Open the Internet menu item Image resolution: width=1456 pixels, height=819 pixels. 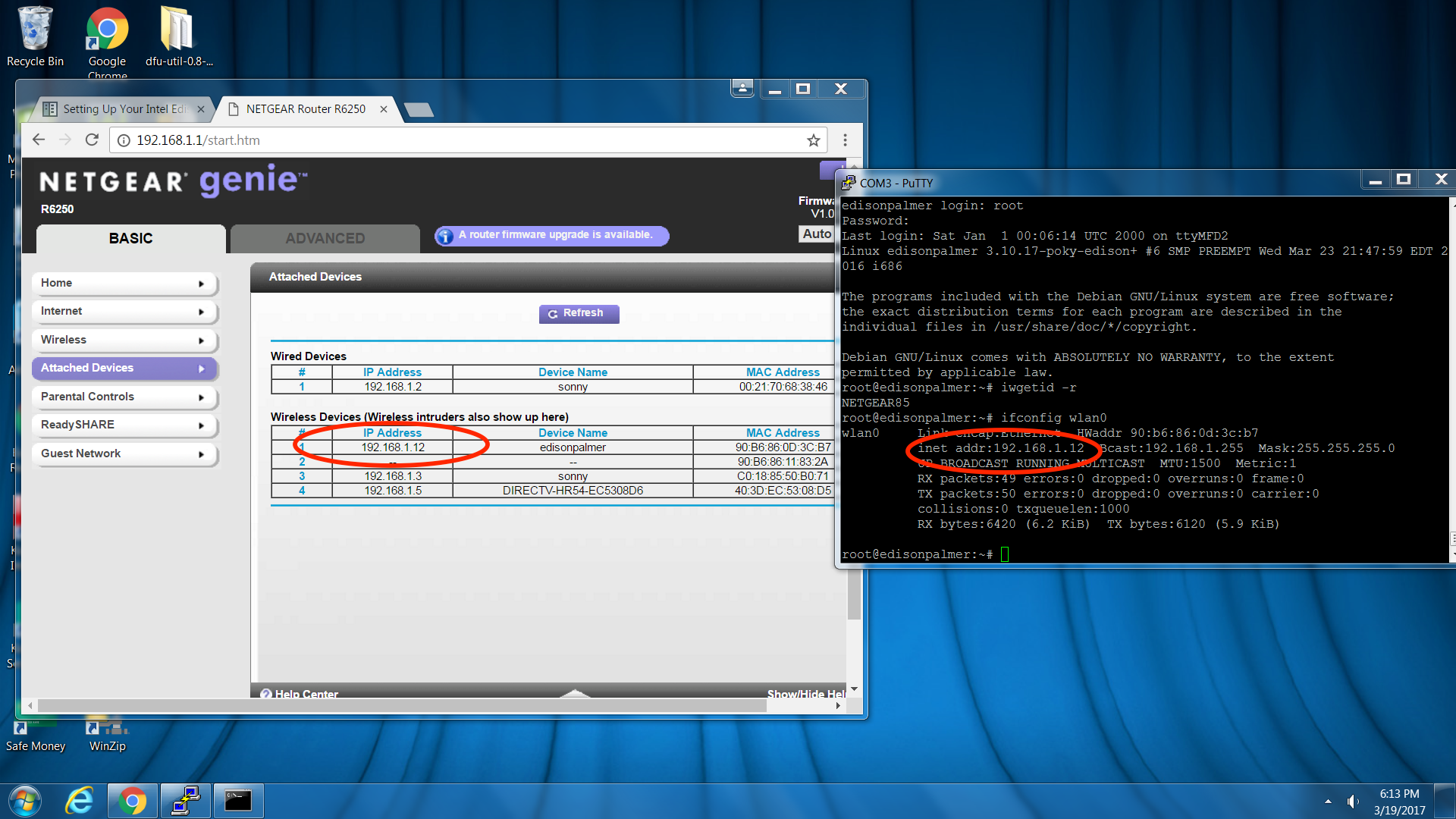coord(124,312)
